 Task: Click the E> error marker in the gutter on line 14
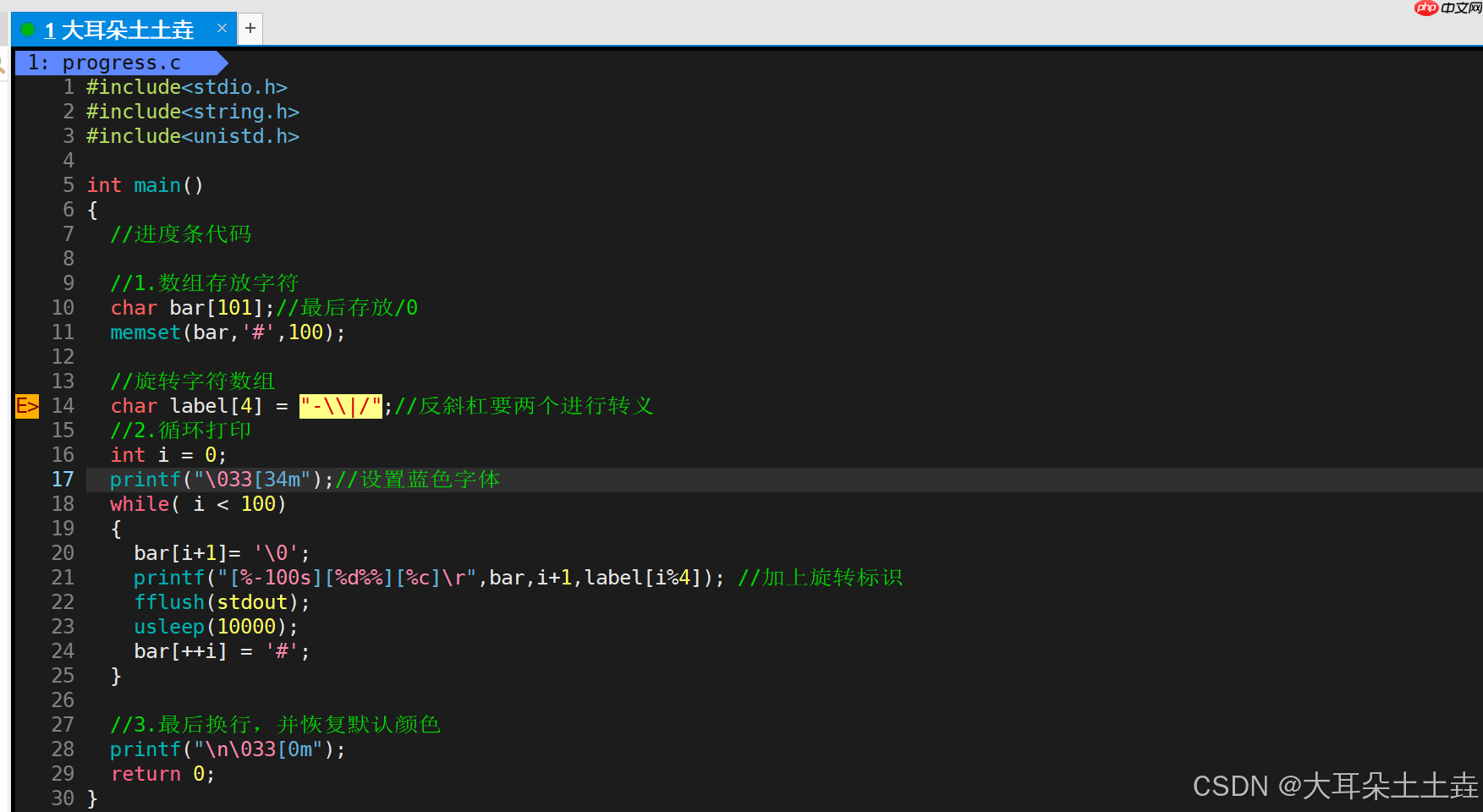(x=26, y=406)
